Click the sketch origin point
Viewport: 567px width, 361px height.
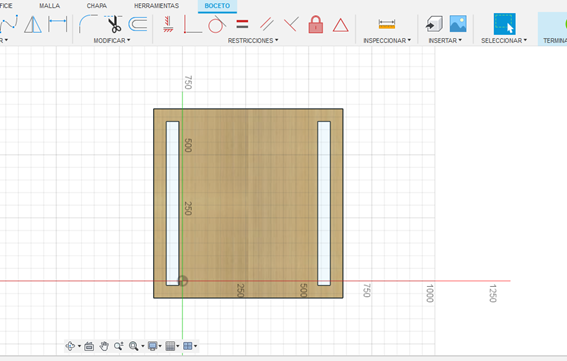[183, 281]
